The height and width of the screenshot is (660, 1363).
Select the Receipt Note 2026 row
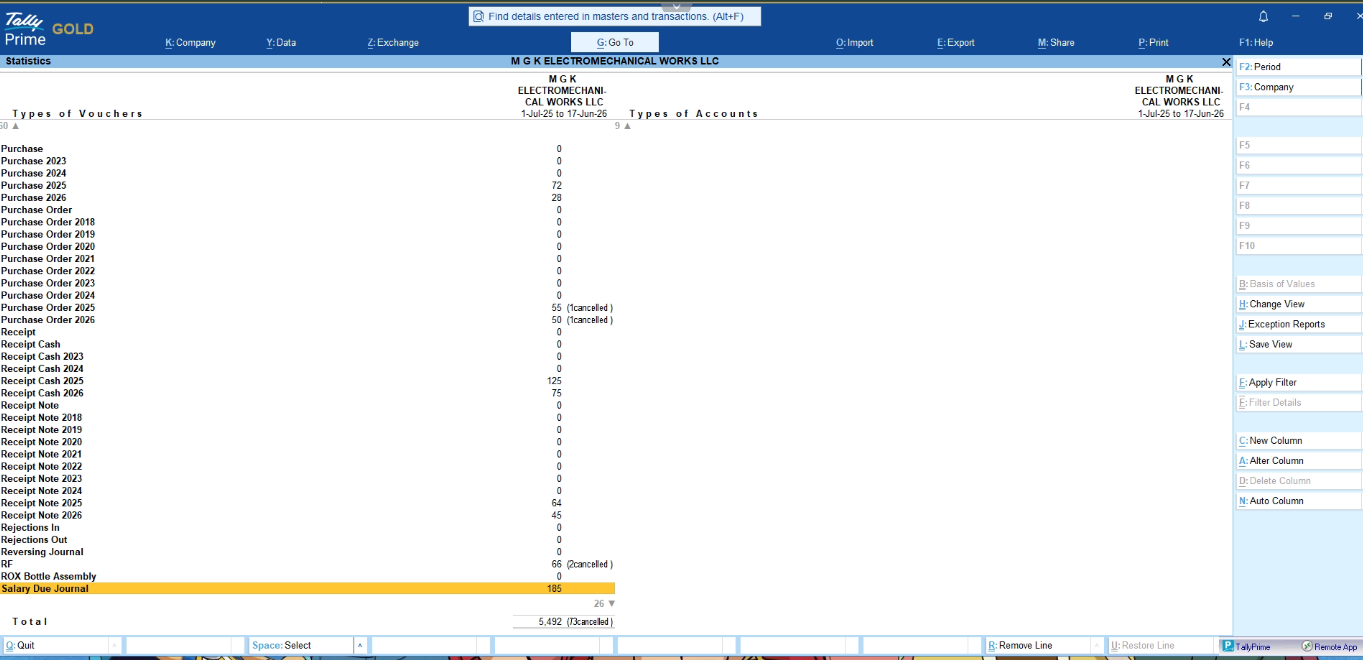coord(307,516)
